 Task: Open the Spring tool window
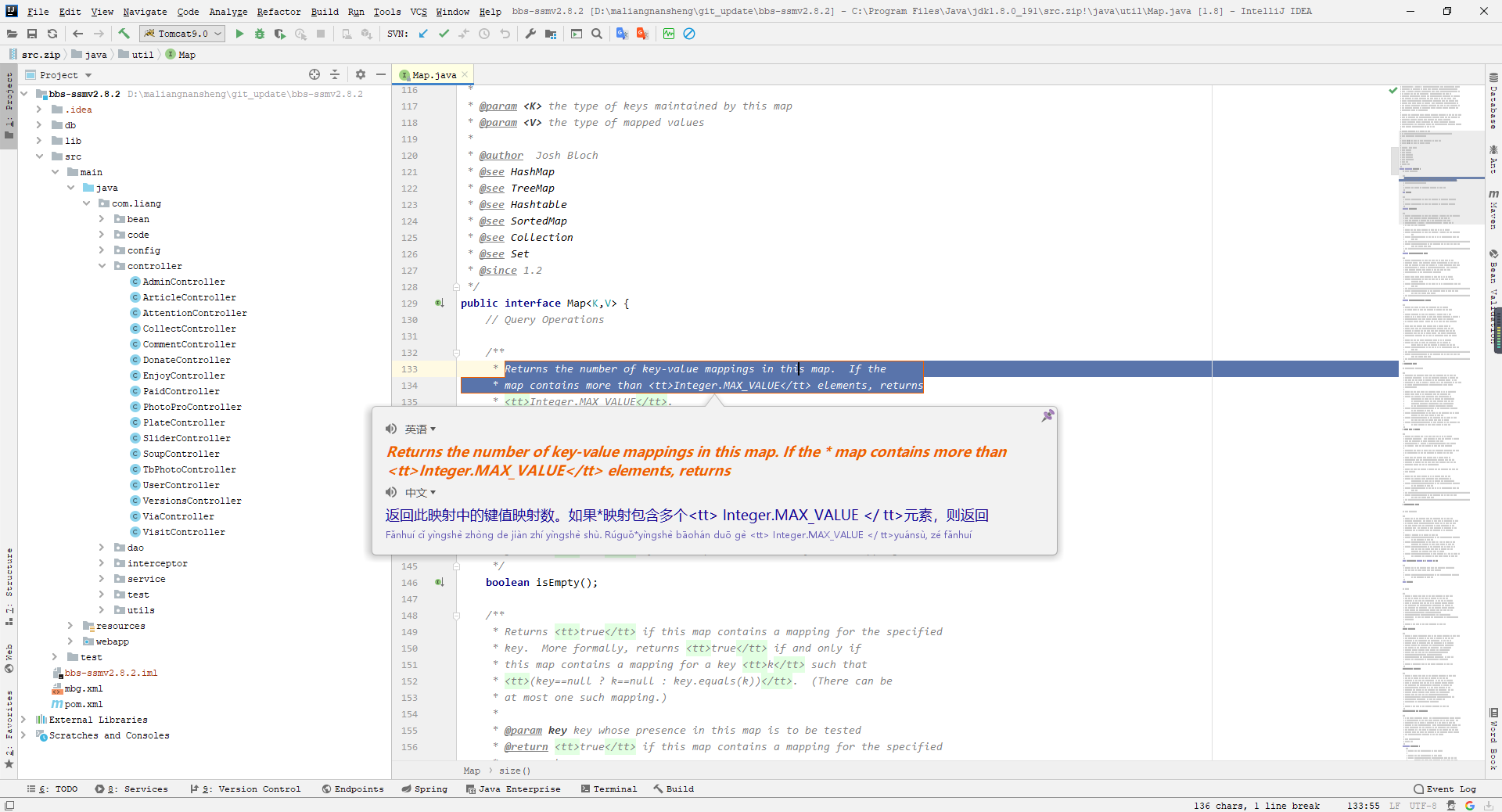click(x=425, y=789)
